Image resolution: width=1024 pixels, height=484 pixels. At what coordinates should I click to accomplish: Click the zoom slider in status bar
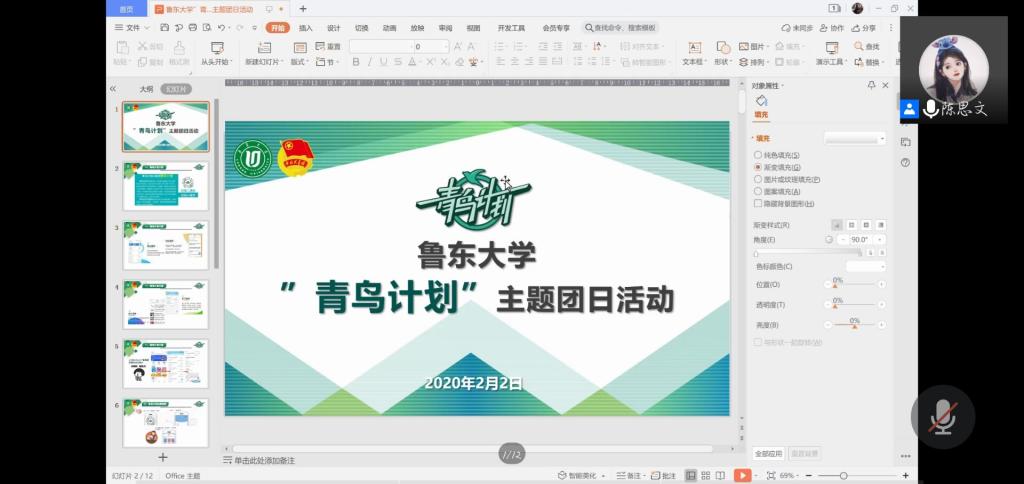(x=856, y=476)
